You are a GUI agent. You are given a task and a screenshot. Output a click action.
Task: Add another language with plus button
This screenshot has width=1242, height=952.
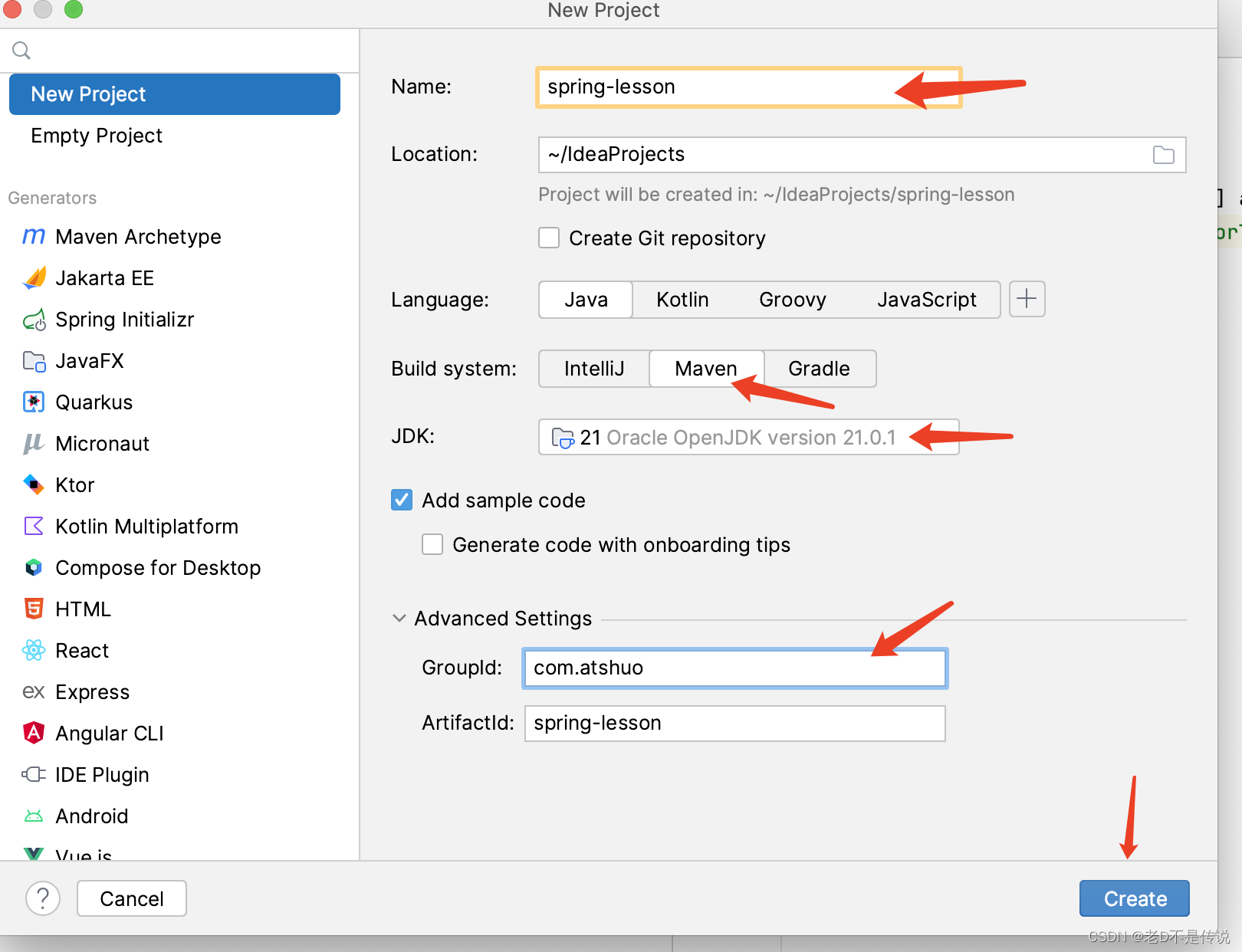point(1027,299)
